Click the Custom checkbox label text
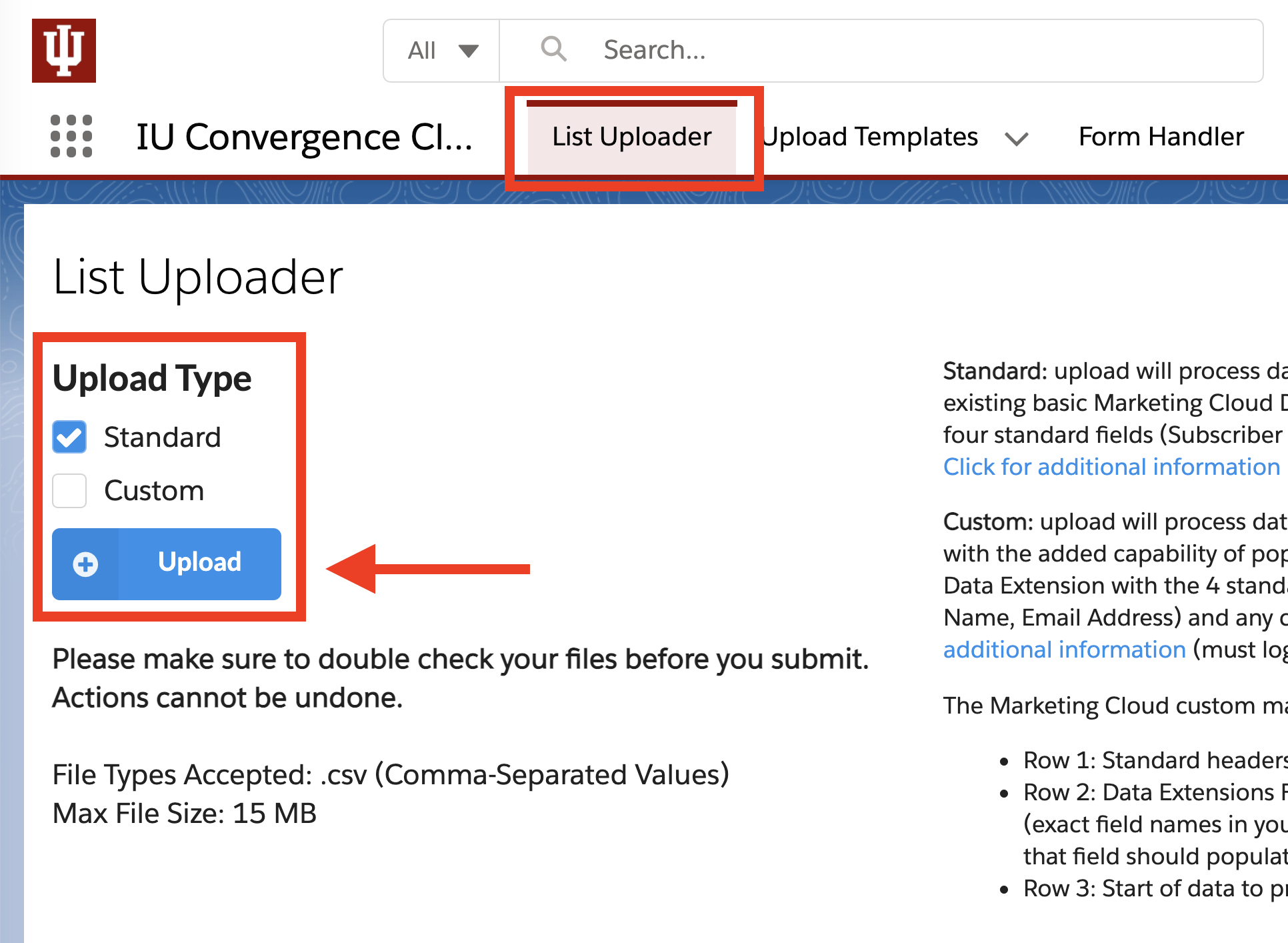The width and height of the screenshot is (1288, 943). click(154, 491)
